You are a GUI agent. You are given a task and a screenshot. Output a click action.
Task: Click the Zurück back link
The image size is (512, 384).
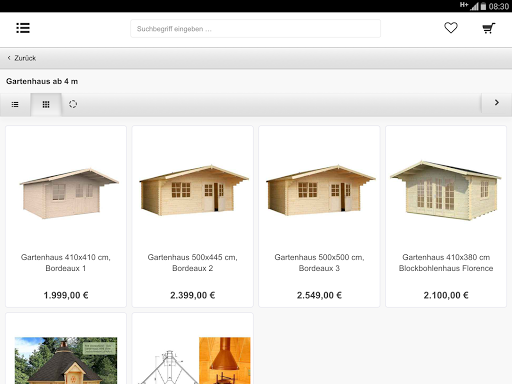click(x=25, y=58)
